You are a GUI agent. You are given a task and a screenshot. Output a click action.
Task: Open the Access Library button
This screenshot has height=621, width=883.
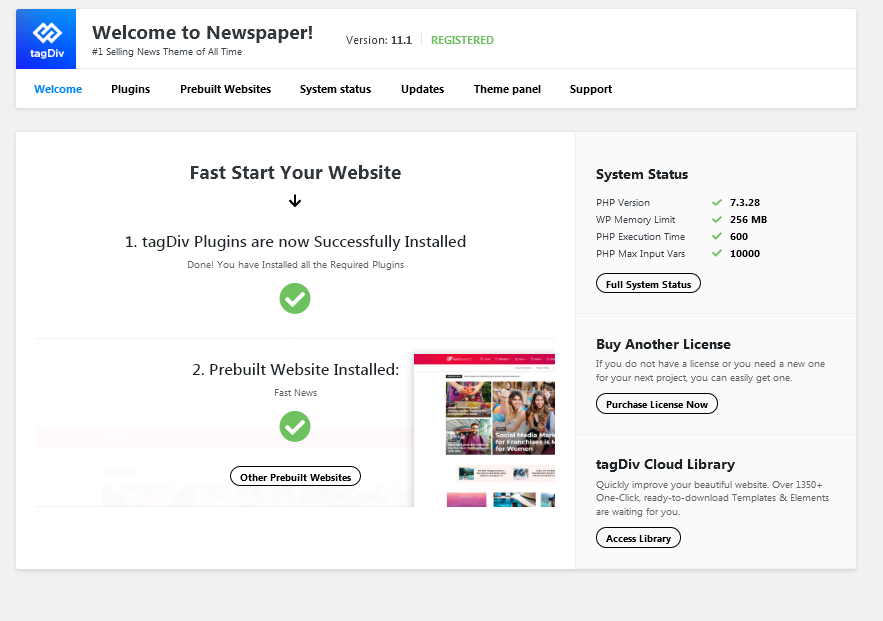tap(638, 538)
